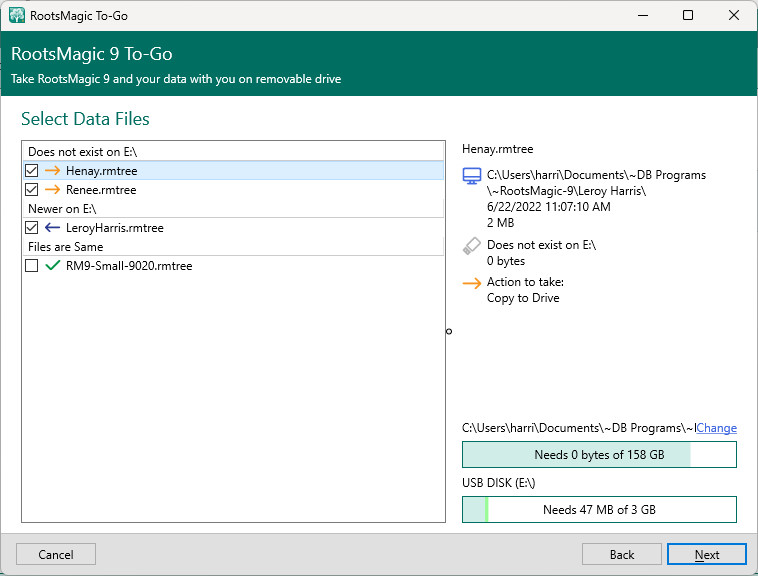
Task: Click the orange Action to take arrow icon
Action: pyautogui.click(x=472, y=283)
